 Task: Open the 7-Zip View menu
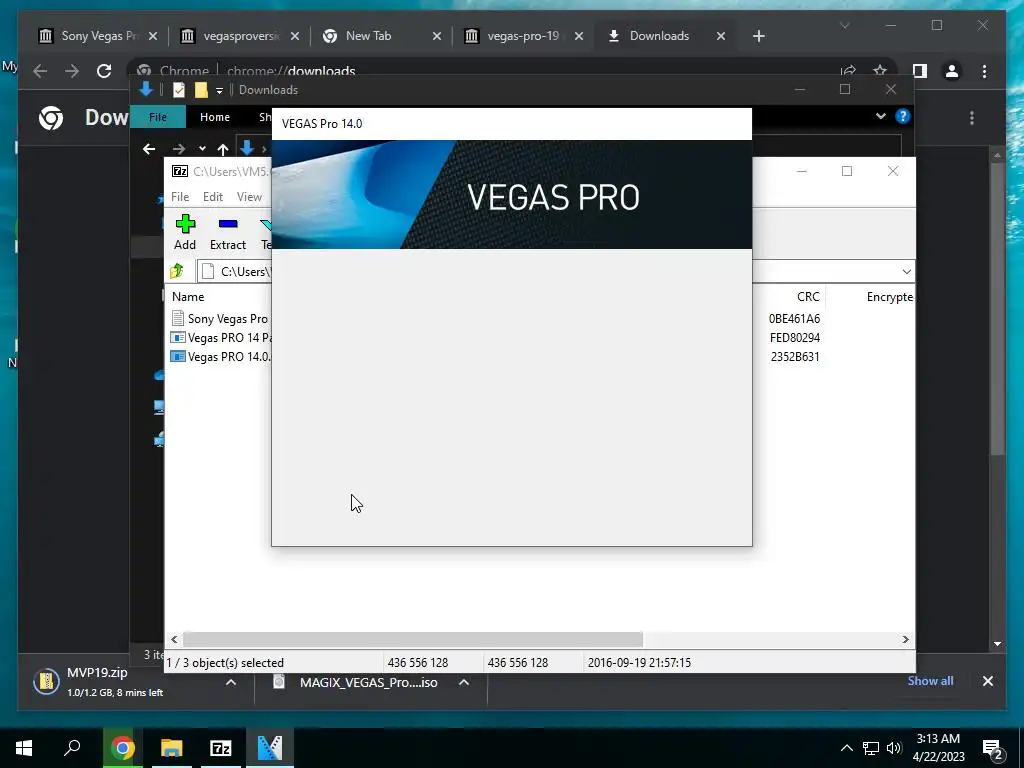pos(249,197)
